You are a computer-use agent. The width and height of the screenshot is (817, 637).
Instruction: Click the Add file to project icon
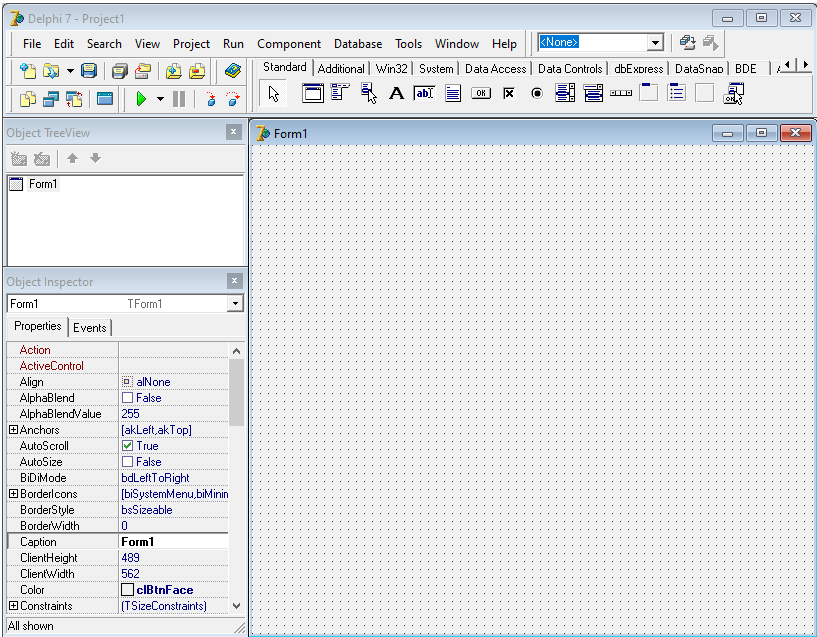point(174,71)
